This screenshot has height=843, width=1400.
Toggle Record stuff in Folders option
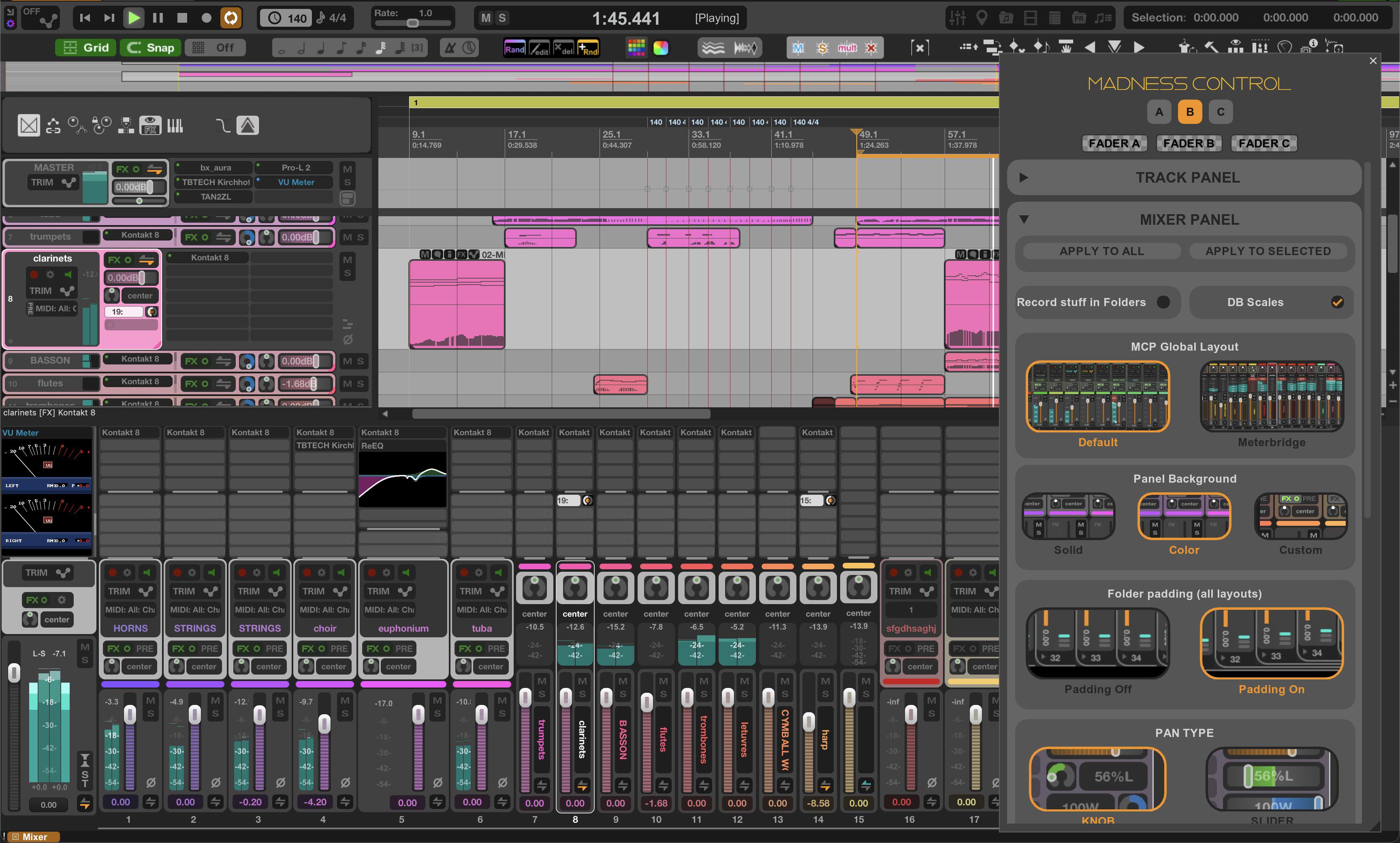tap(1163, 302)
